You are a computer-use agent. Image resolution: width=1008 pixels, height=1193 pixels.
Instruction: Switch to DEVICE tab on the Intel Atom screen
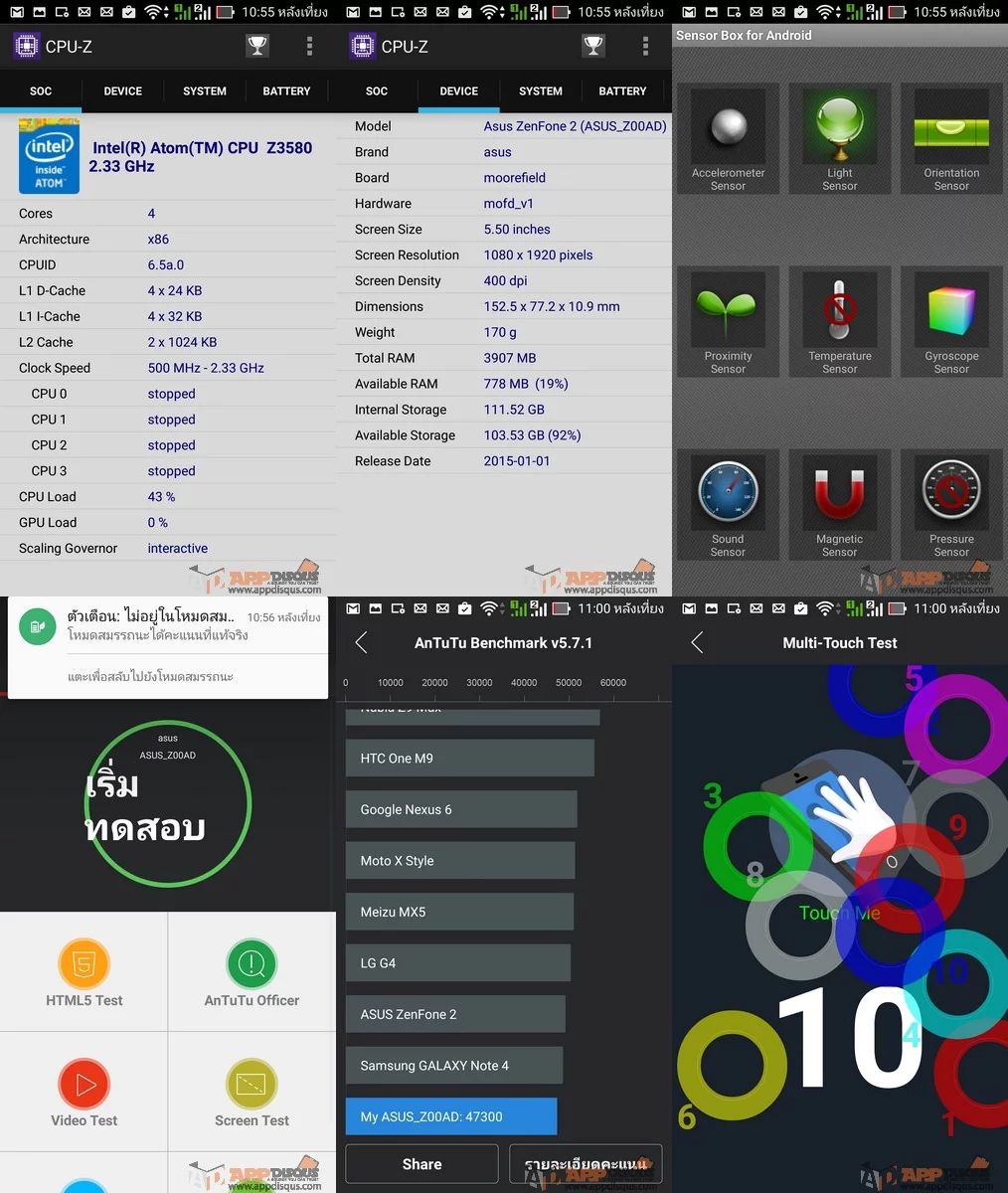click(x=123, y=91)
